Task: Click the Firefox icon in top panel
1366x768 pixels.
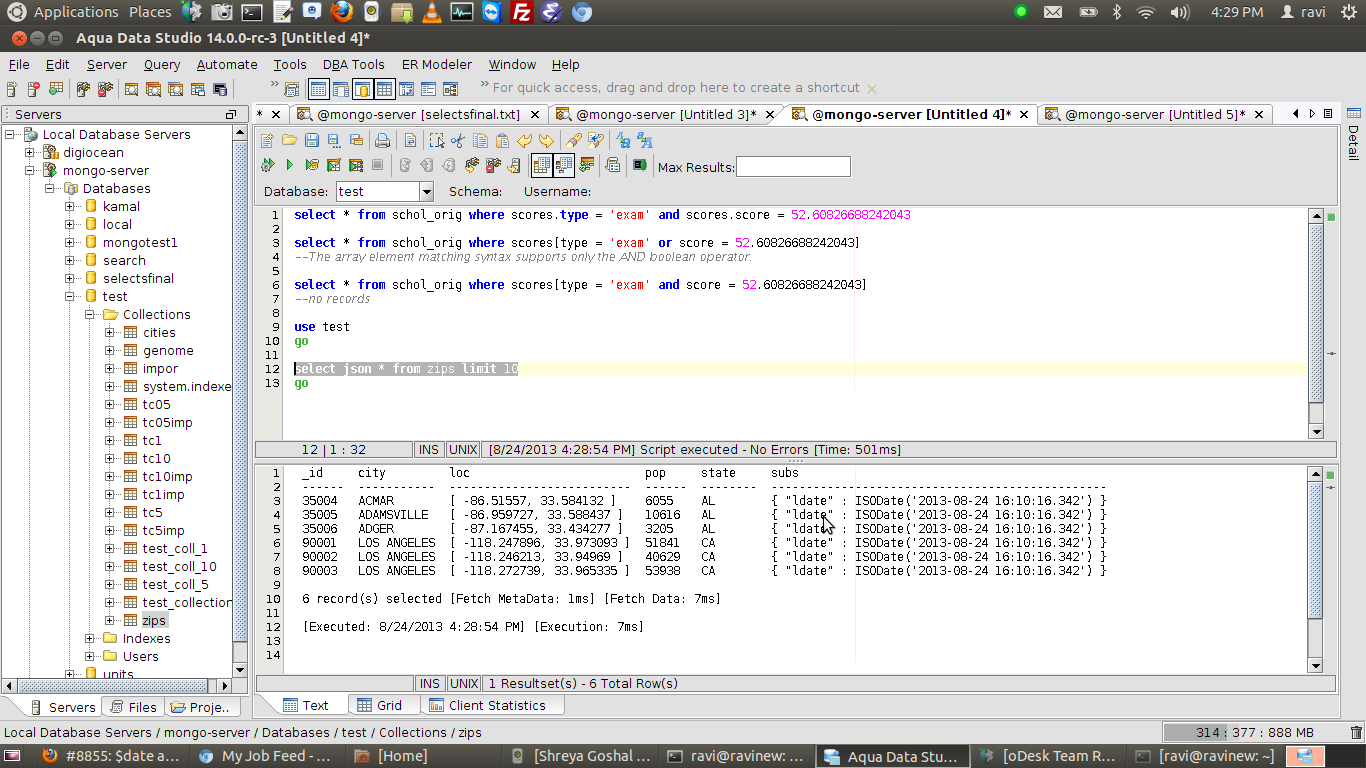Action: click(343, 12)
